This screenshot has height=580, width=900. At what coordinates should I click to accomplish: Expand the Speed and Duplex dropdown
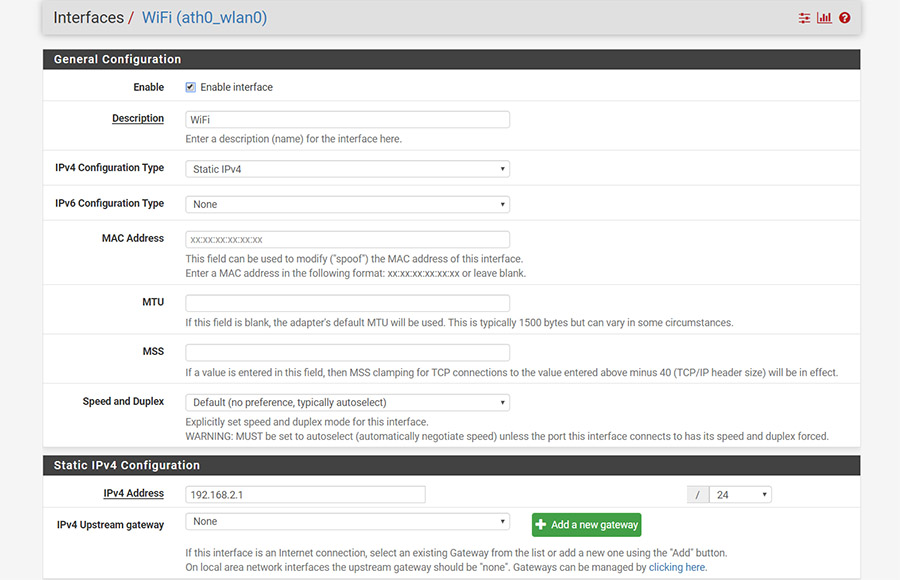347,403
